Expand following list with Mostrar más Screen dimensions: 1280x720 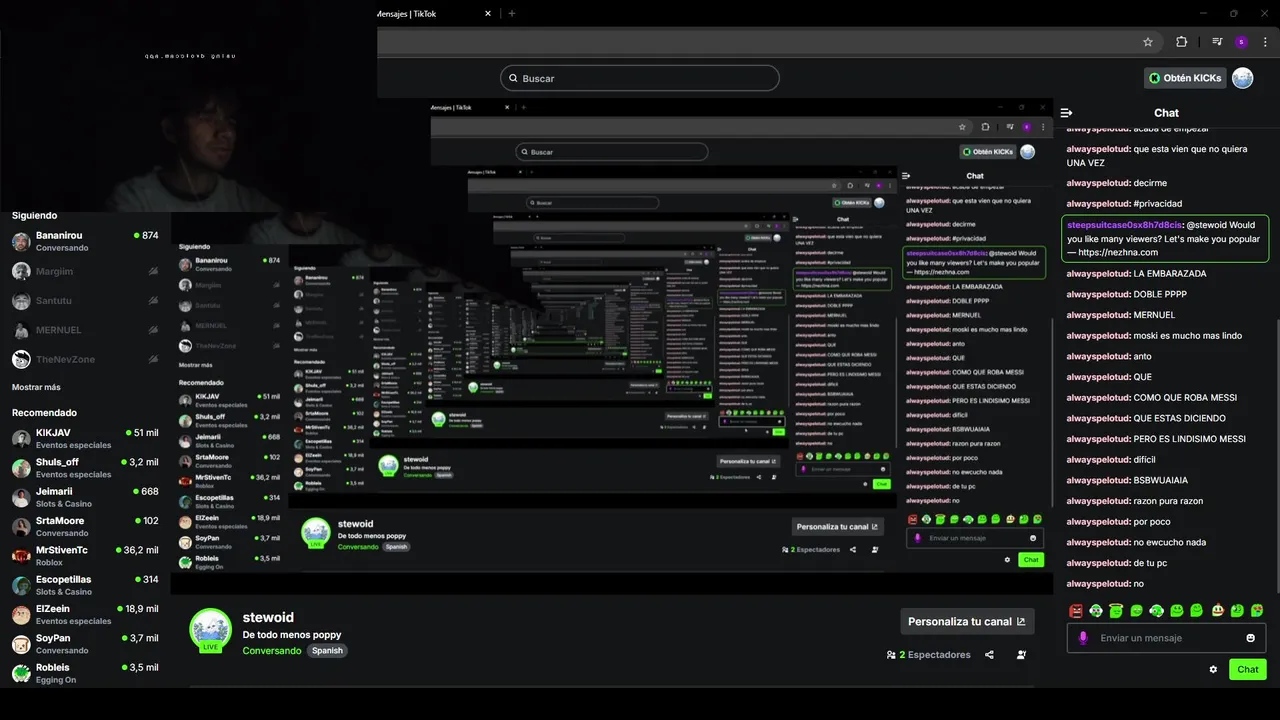click(x=36, y=387)
